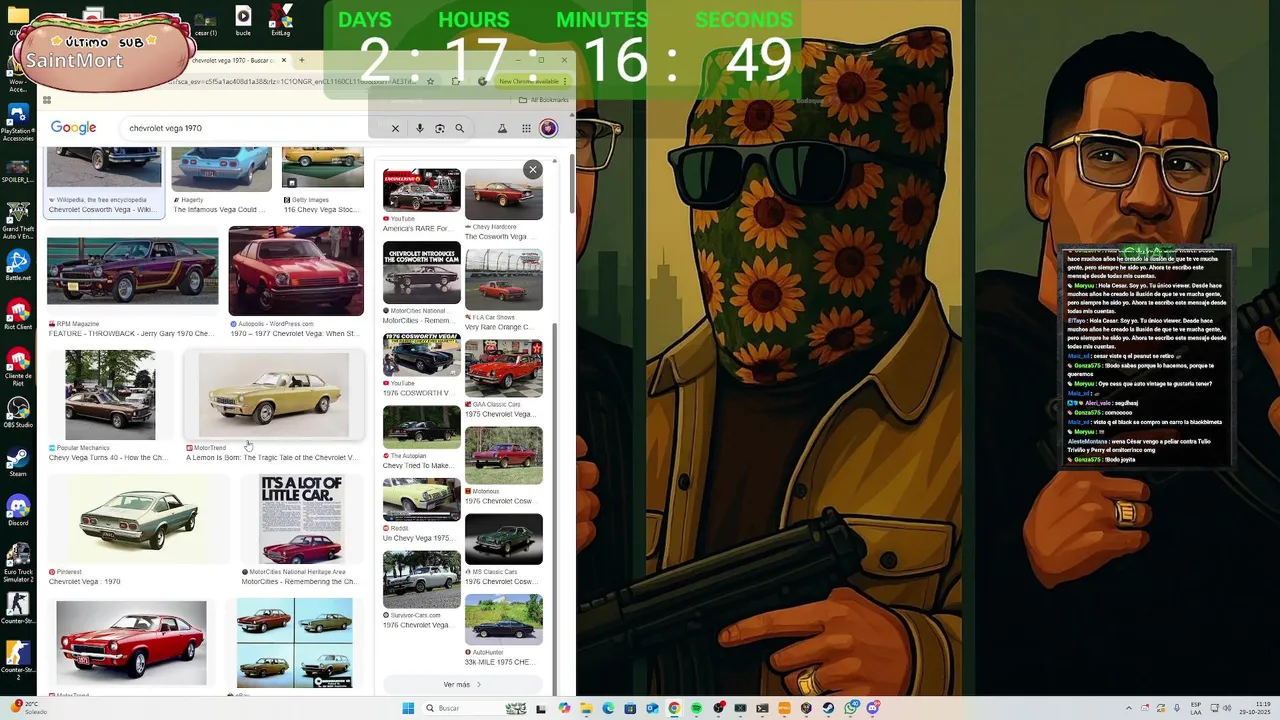1280x720 pixels.
Task: Close the 'chevrolet vega 1970' tab
Action: [284, 60]
